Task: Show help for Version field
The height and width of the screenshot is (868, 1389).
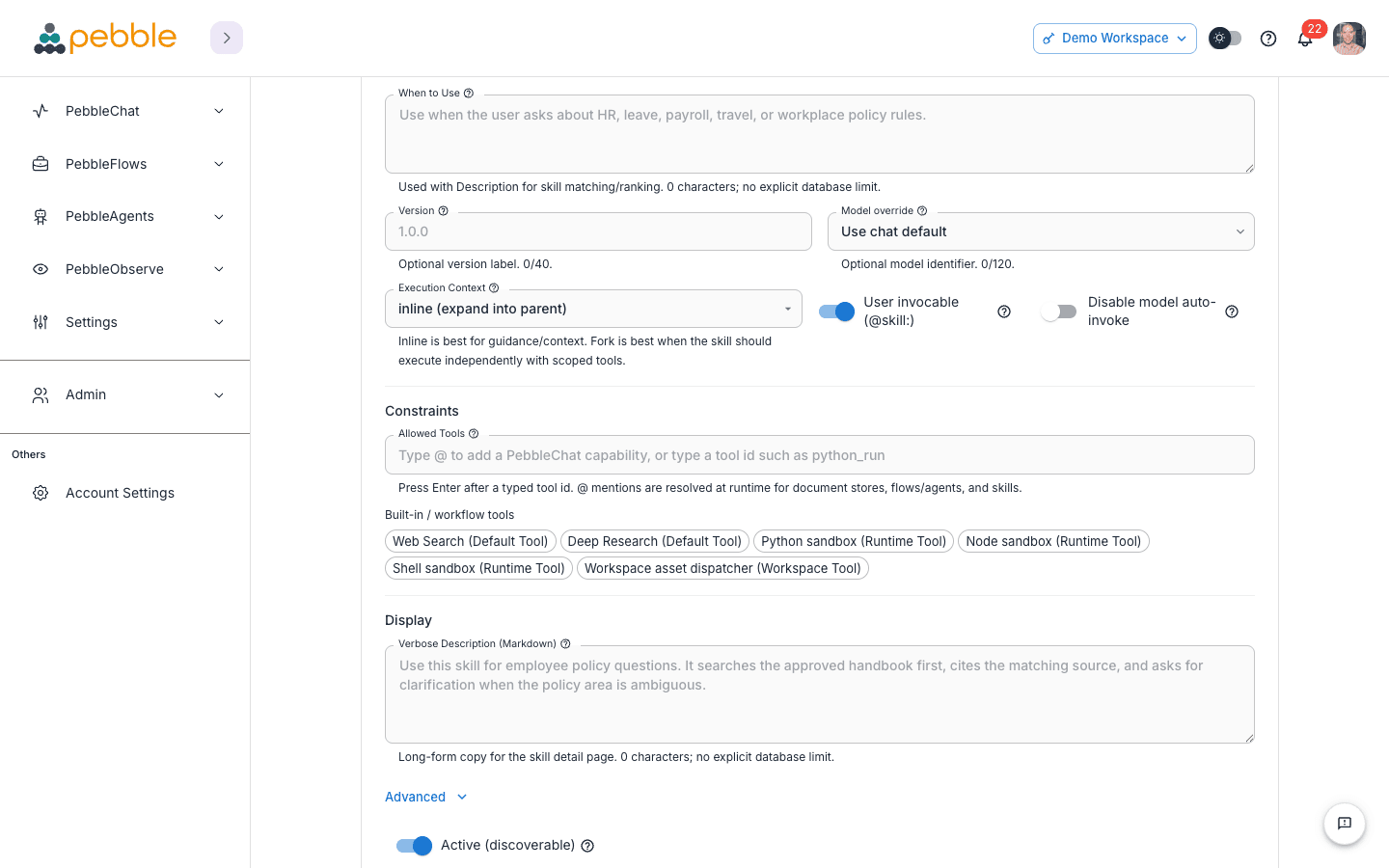Action: [444, 210]
